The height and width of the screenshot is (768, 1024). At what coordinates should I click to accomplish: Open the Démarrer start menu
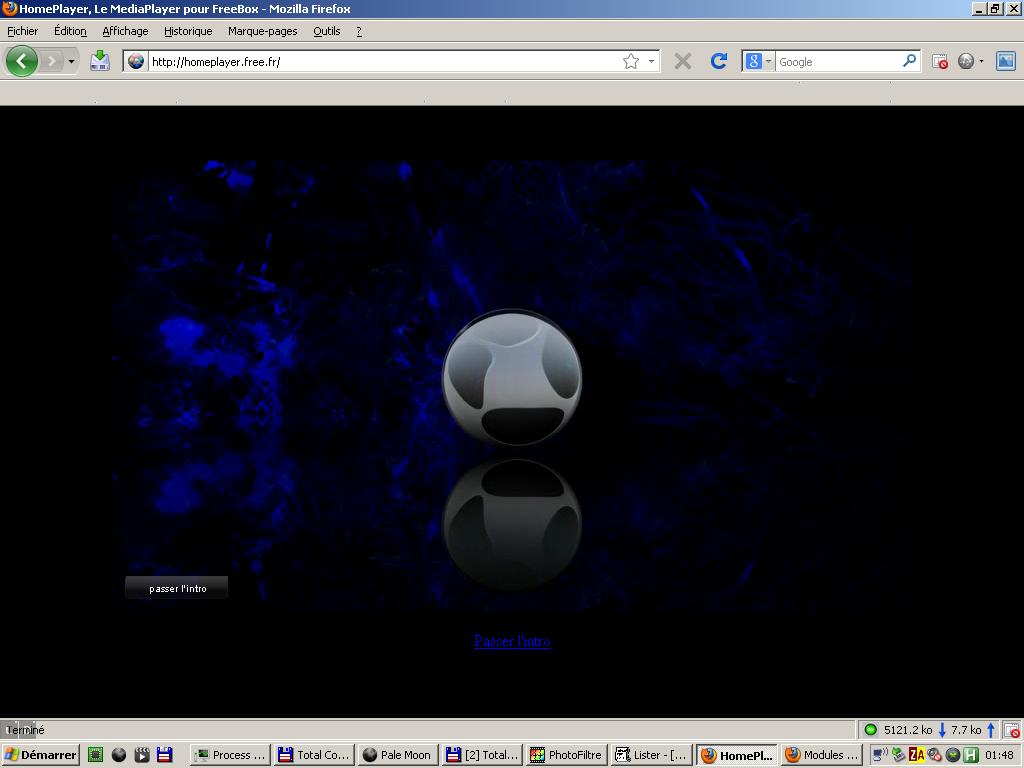pyautogui.click(x=40, y=755)
